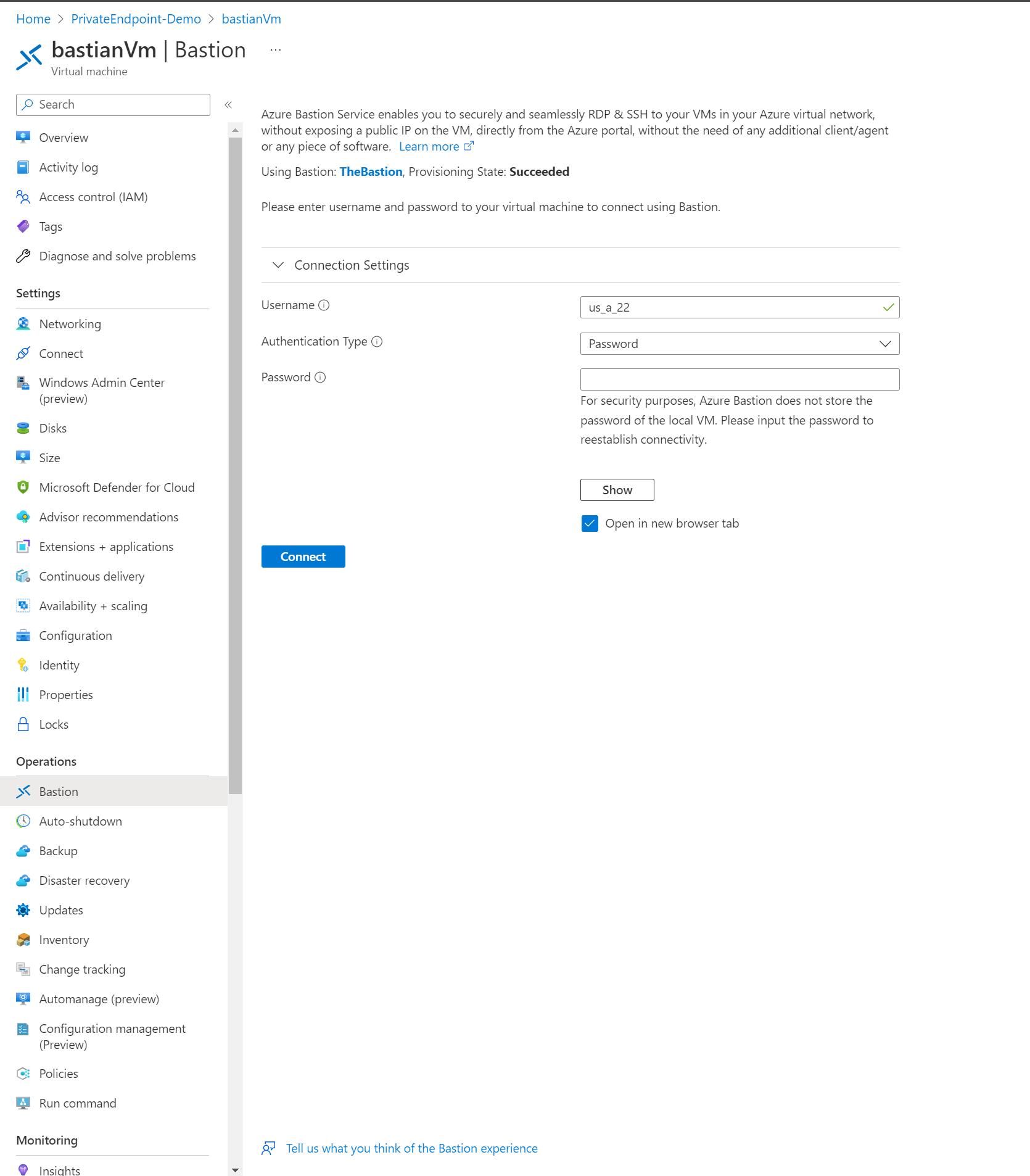Go to Home breadcrumb
The width and height of the screenshot is (1030, 1176).
click(33, 19)
